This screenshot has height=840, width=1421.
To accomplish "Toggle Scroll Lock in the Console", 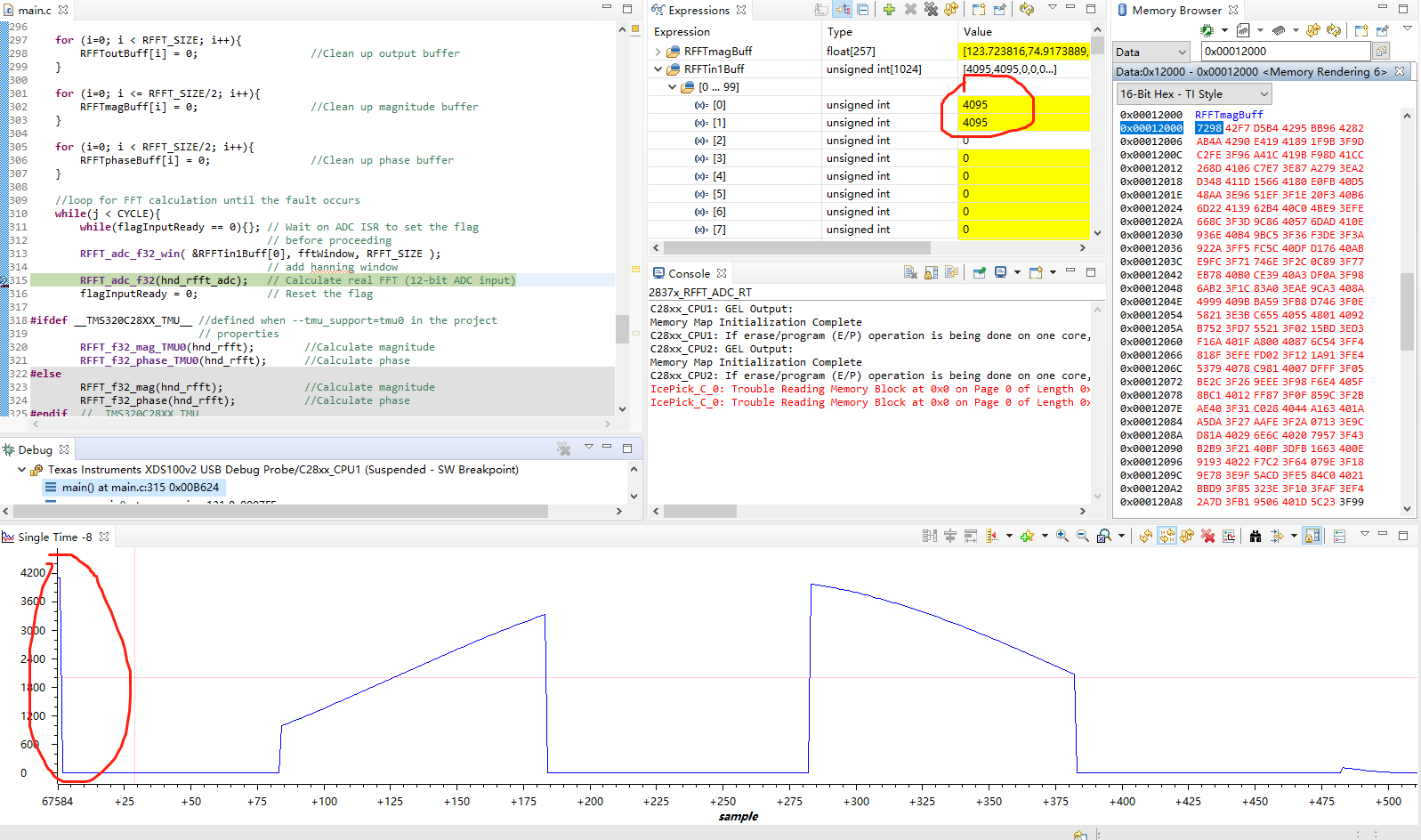I will point(931,273).
